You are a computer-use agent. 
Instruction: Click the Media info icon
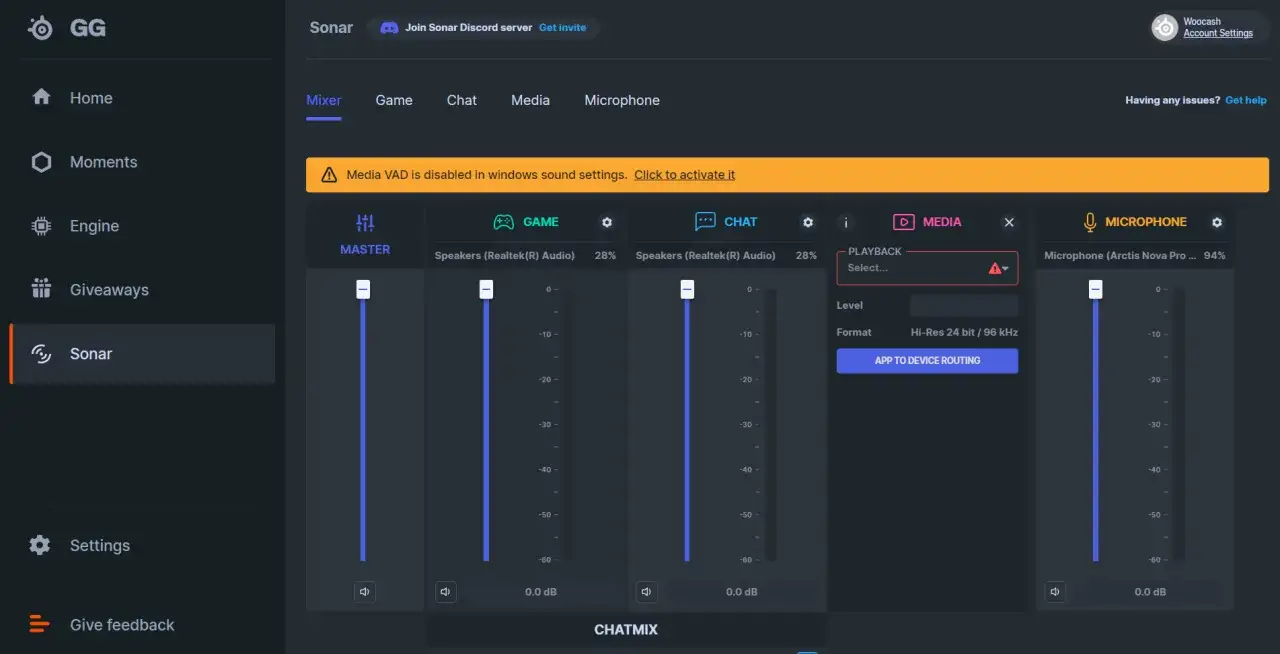point(846,223)
